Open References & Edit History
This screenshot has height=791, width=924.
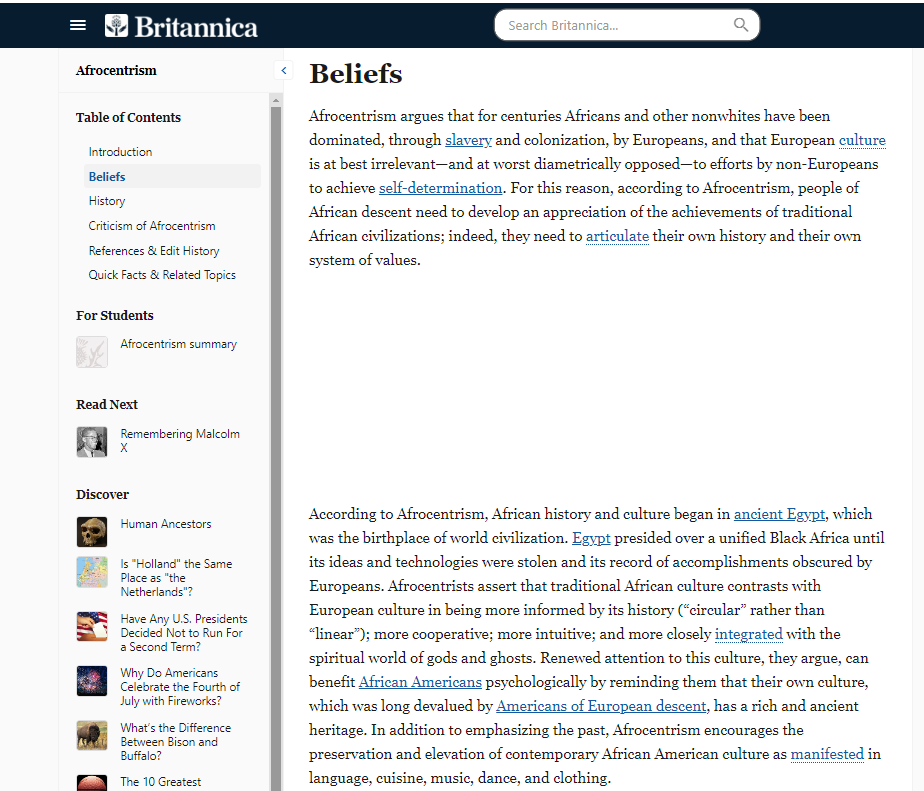154,251
